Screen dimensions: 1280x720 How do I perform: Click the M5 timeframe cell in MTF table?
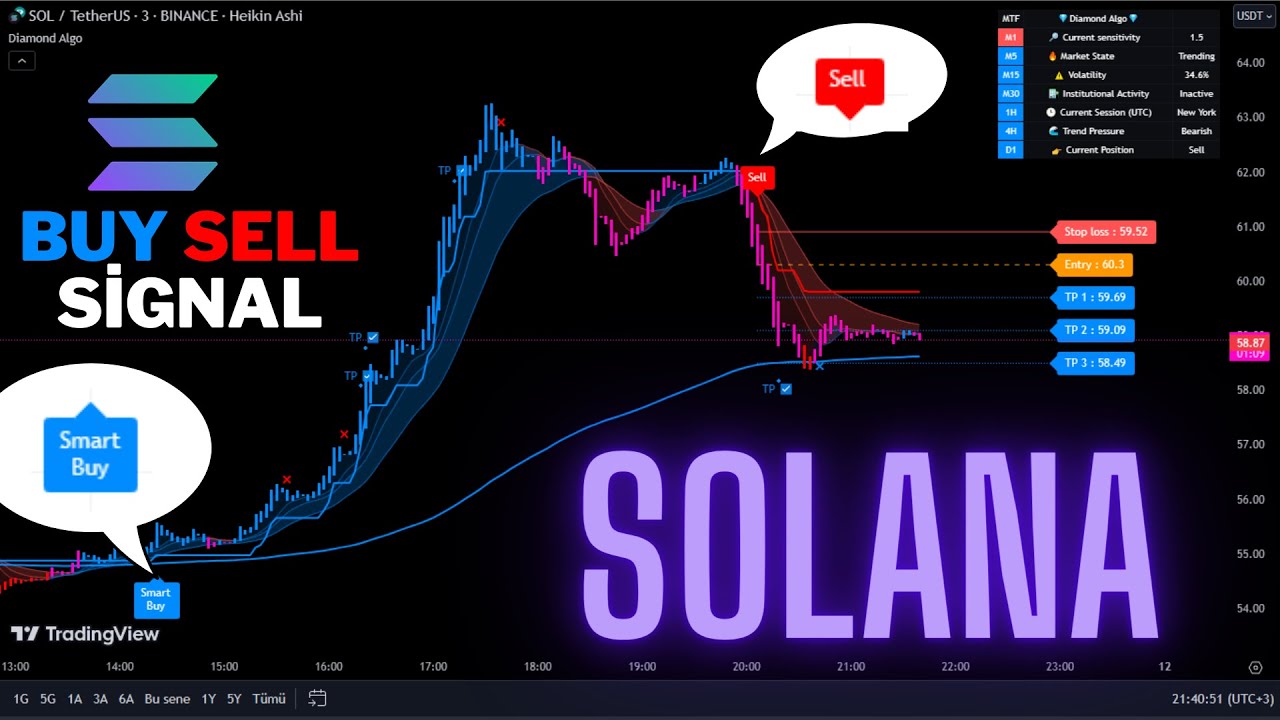click(1011, 56)
